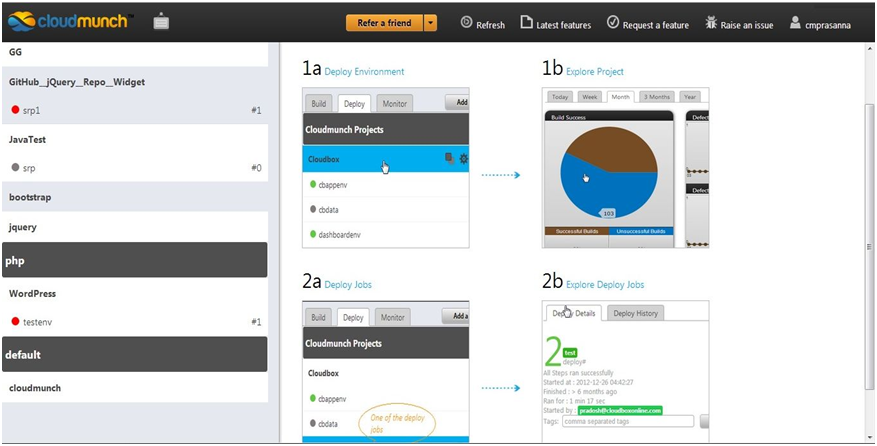The height and width of the screenshot is (446, 877).
Task: Click the Raise an issue link
Action: point(747,25)
